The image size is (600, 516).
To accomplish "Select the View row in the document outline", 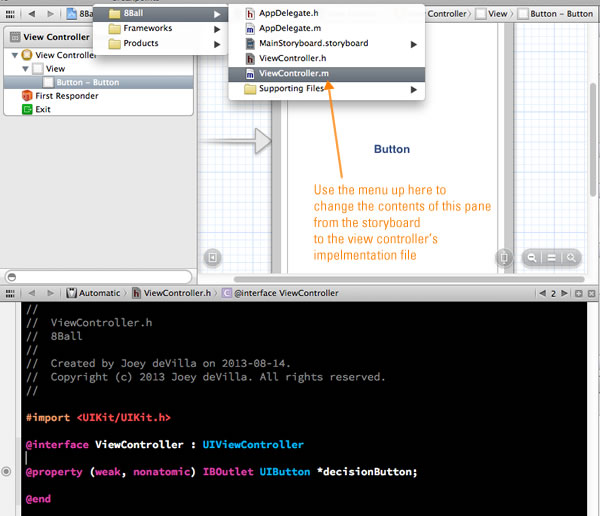I will tap(98, 69).
